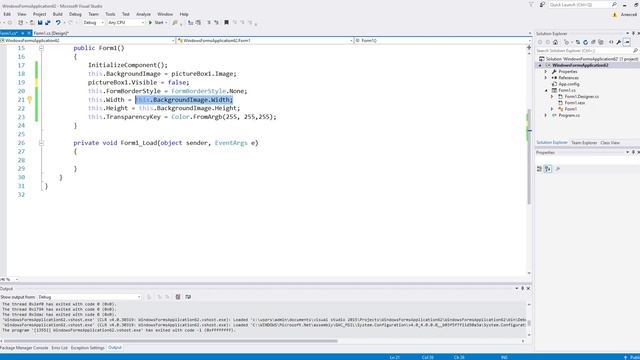Open the Form1() member navigation dropdown

click(x=443, y=40)
